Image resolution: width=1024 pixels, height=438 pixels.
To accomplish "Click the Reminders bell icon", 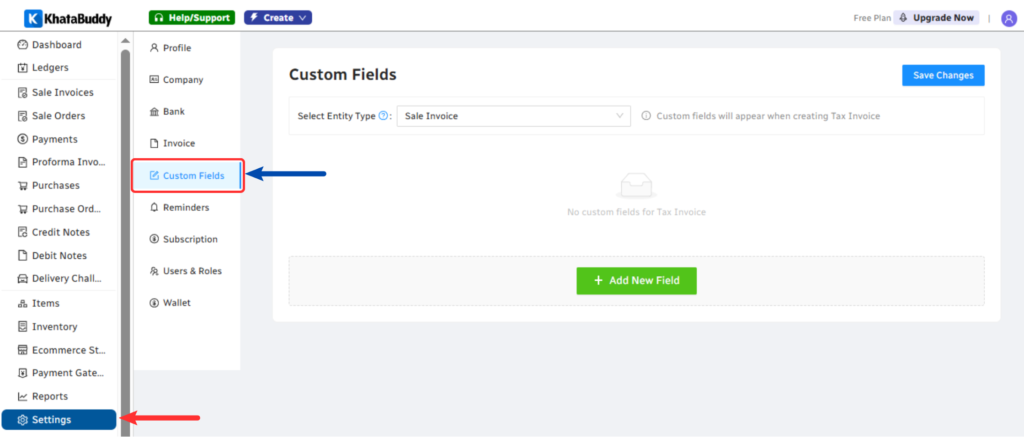I will tap(154, 207).
